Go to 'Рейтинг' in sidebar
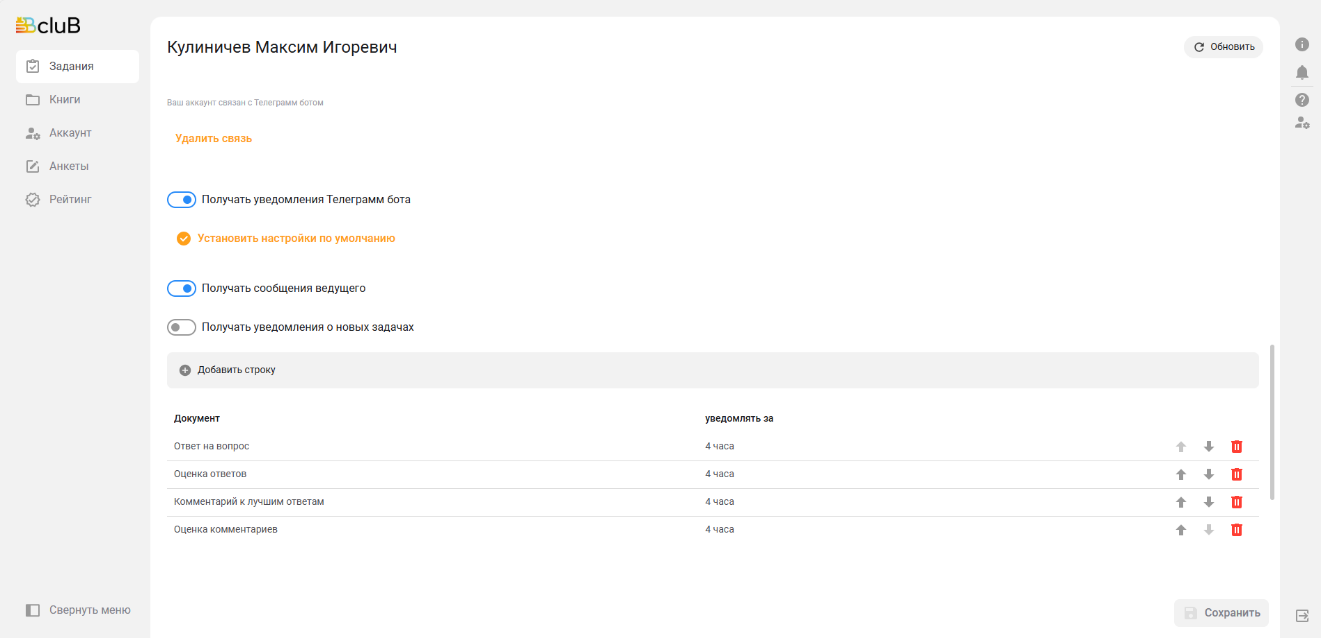Image resolution: width=1321 pixels, height=638 pixels. [x=70, y=199]
